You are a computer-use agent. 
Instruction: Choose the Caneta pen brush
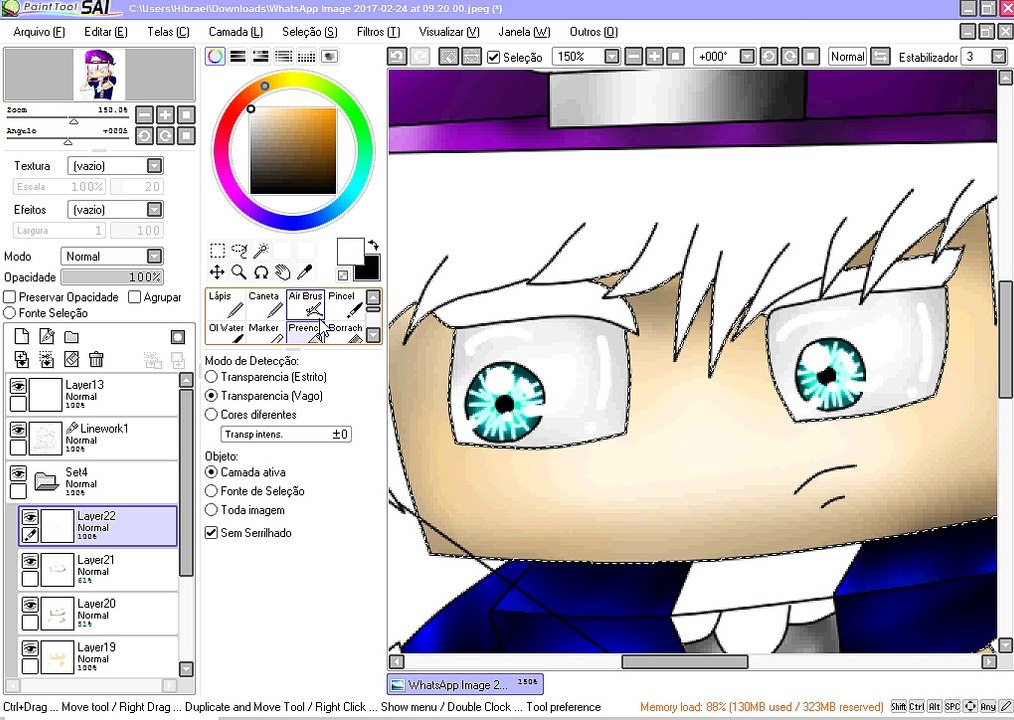pos(266,304)
